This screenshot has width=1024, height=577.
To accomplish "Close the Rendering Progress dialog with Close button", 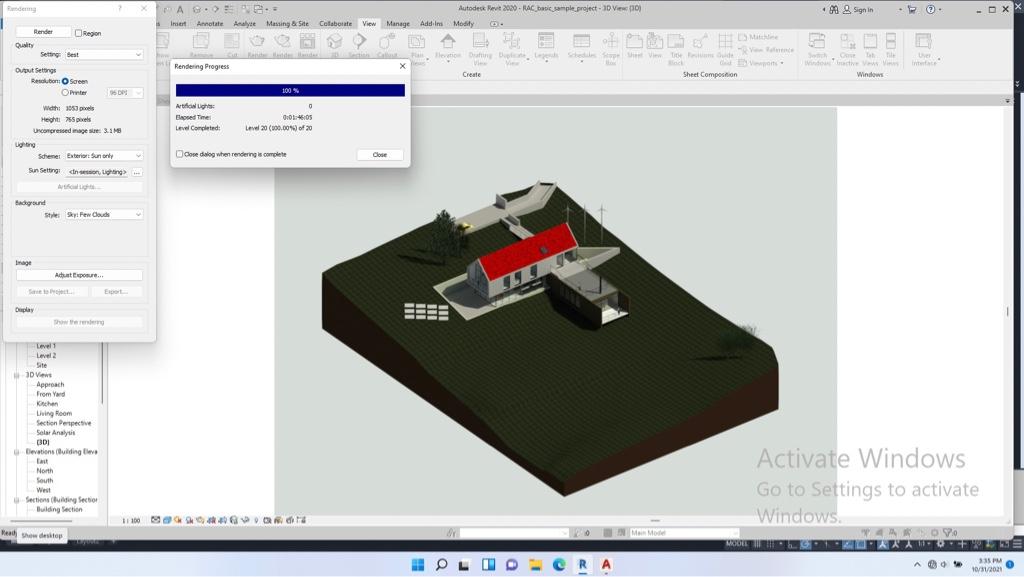I will 379,155.
